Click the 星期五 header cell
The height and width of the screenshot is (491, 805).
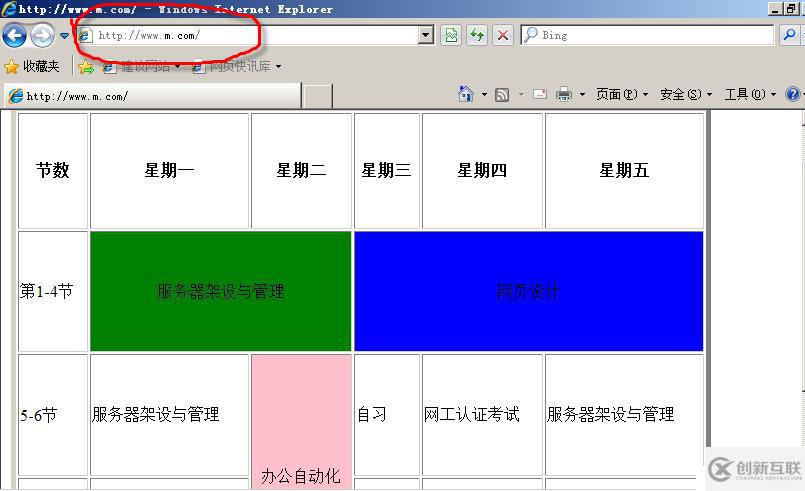click(x=624, y=171)
